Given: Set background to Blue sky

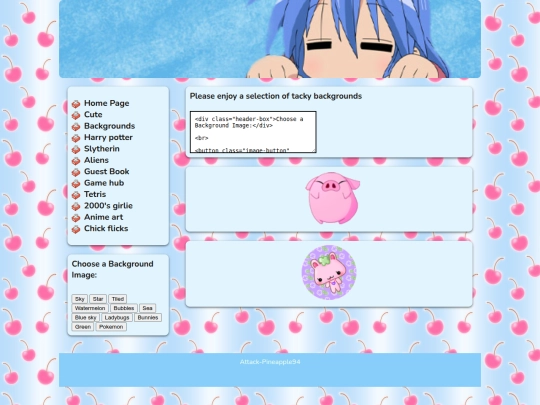Looking at the screenshot, I should pyautogui.click(x=85, y=318).
